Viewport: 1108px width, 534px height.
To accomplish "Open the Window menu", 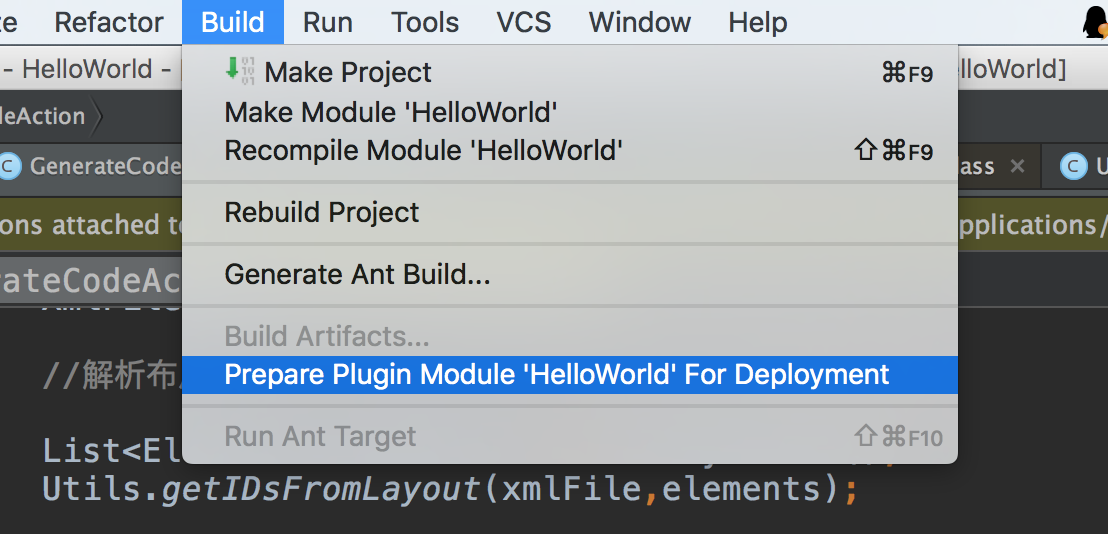I will tap(640, 22).
